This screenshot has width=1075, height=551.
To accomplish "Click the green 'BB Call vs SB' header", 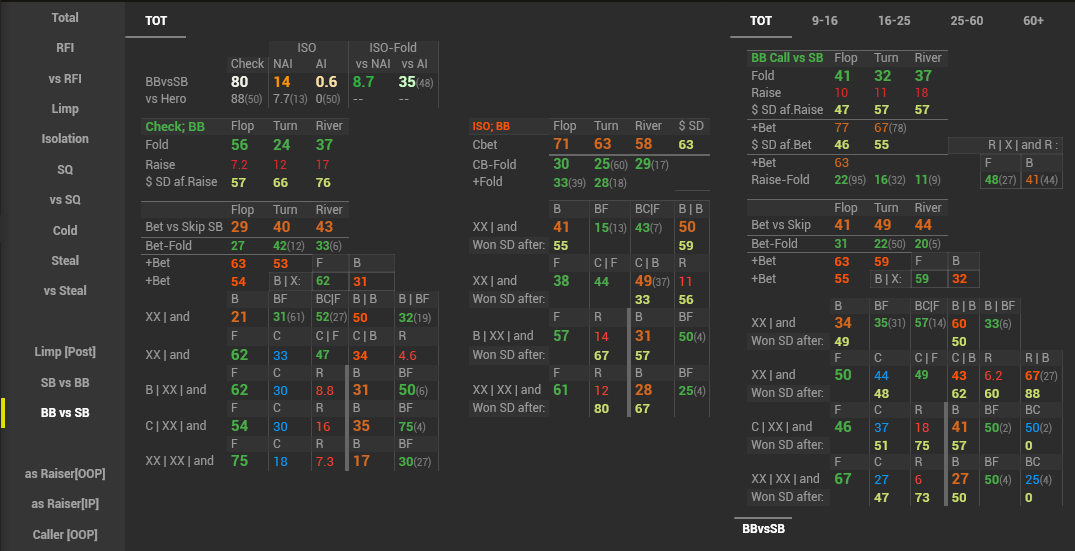I will pyautogui.click(x=787, y=58).
